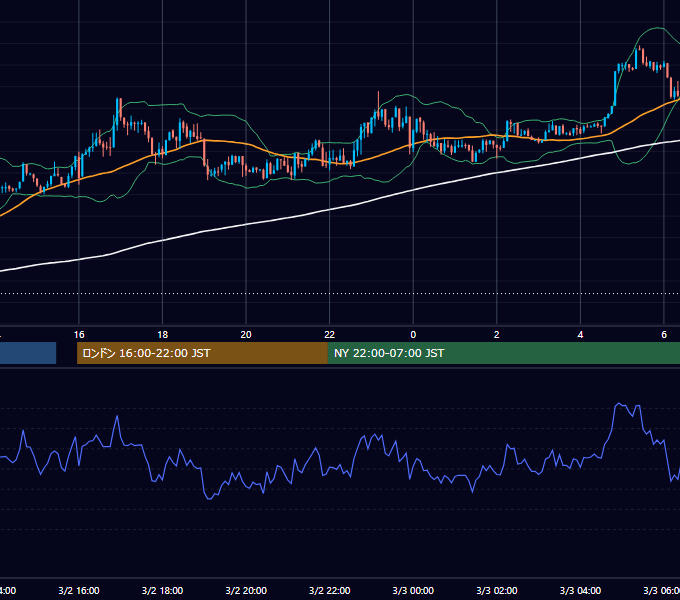Click the 18 hour axis label
This screenshot has height=600, width=680.
click(x=162, y=335)
